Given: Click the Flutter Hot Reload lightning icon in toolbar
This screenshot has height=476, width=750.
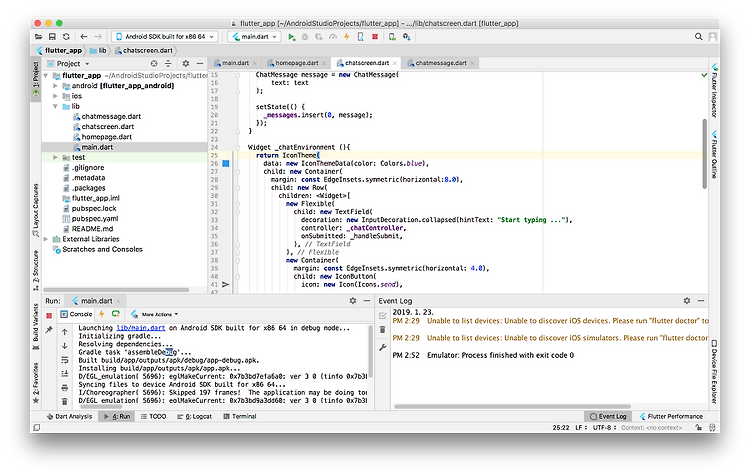Looking at the screenshot, I should [347, 37].
